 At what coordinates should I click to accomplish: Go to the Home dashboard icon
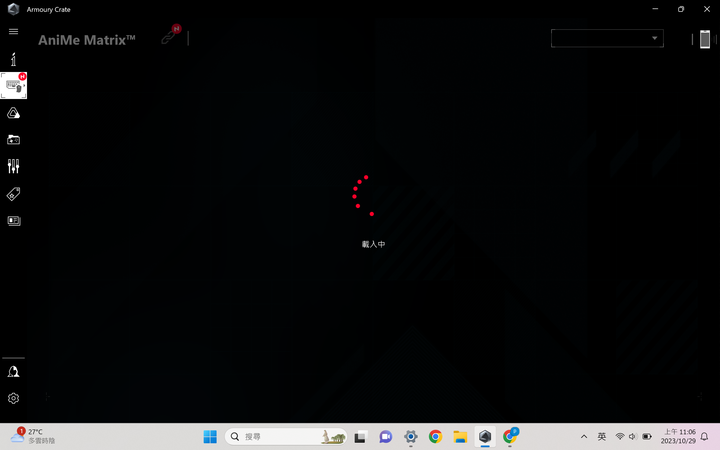[13, 59]
